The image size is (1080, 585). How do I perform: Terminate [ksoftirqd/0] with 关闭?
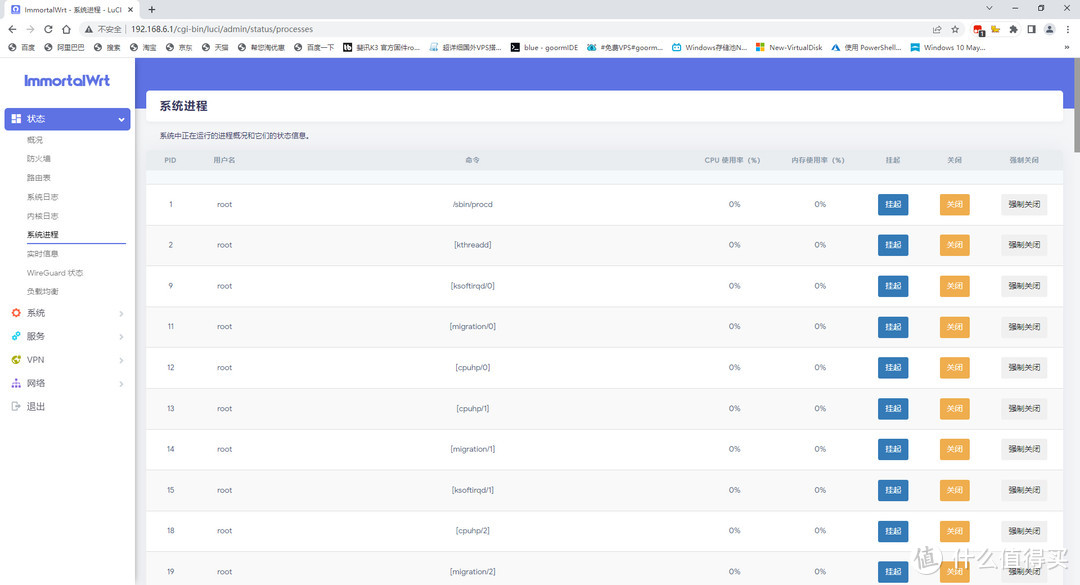click(x=955, y=286)
